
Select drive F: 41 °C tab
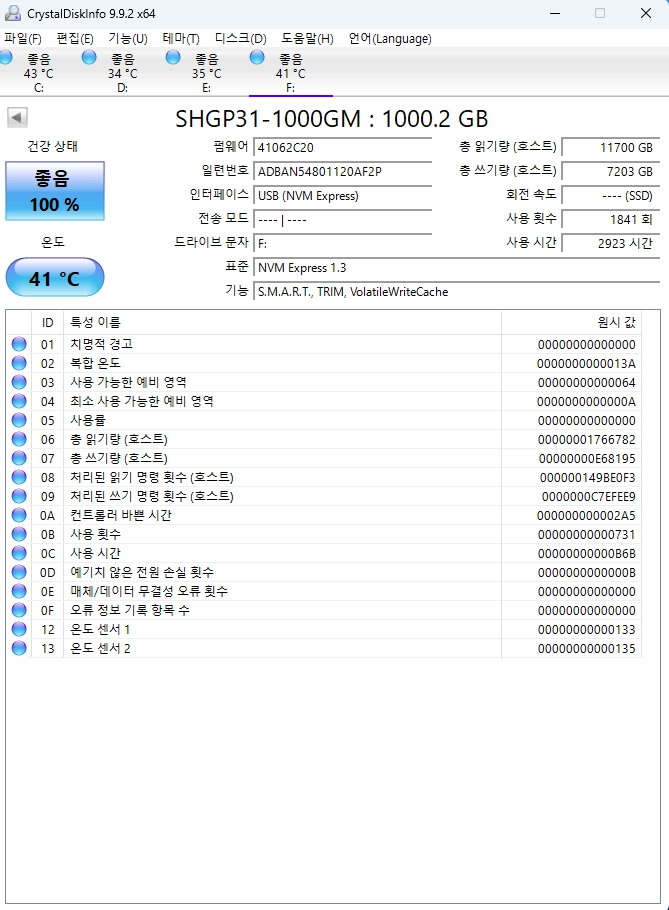291,73
